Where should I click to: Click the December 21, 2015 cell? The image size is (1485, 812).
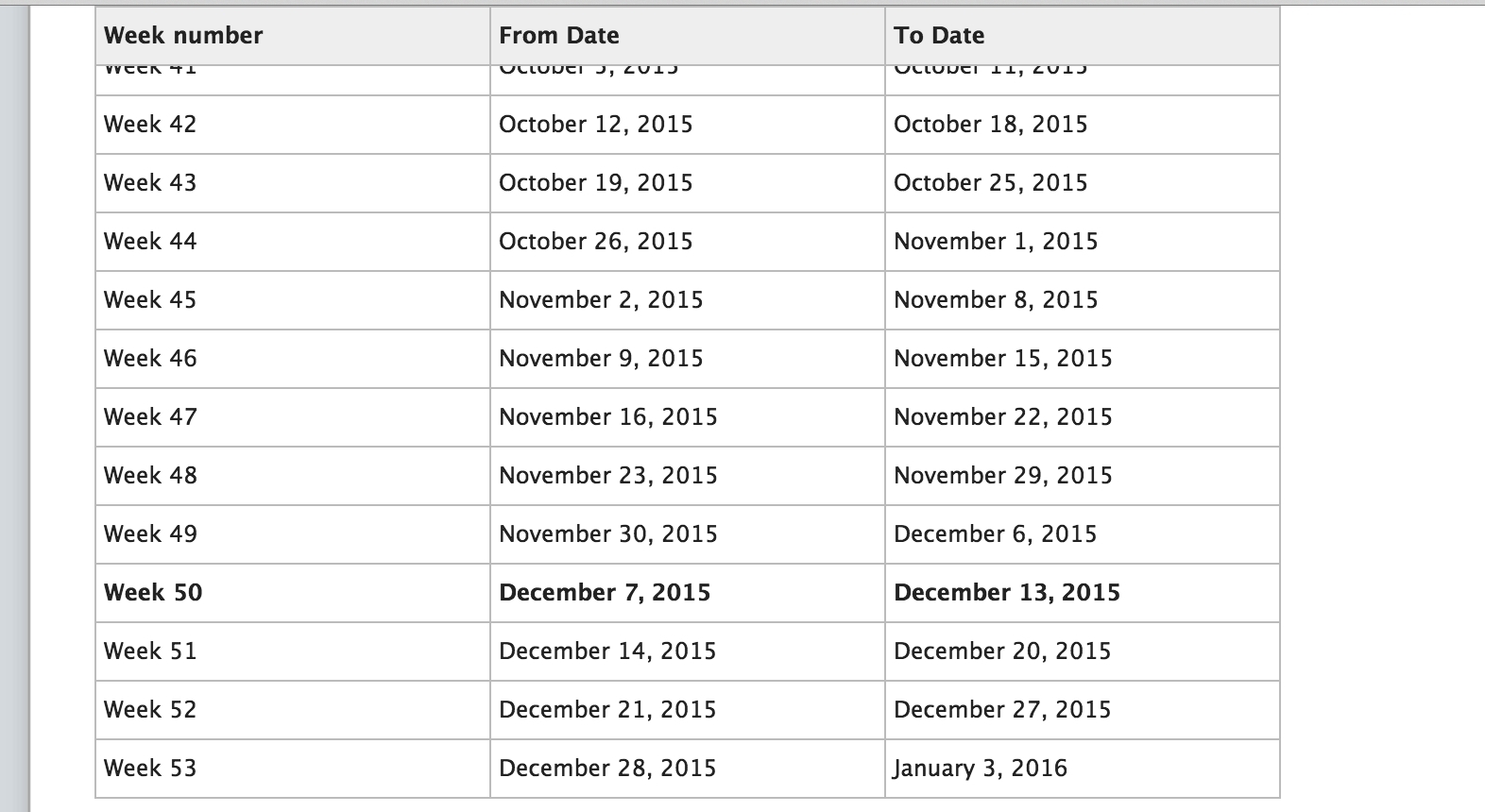click(x=688, y=710)
